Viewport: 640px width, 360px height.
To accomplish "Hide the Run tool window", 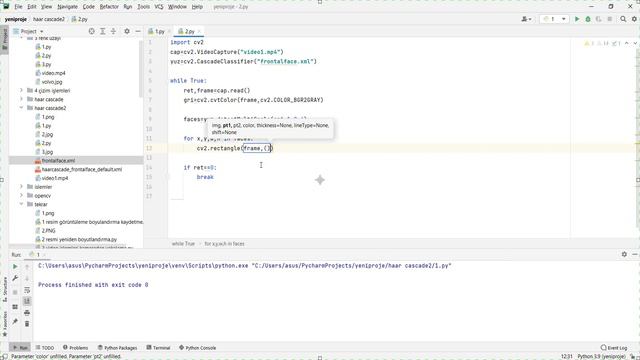I will 635,254.
